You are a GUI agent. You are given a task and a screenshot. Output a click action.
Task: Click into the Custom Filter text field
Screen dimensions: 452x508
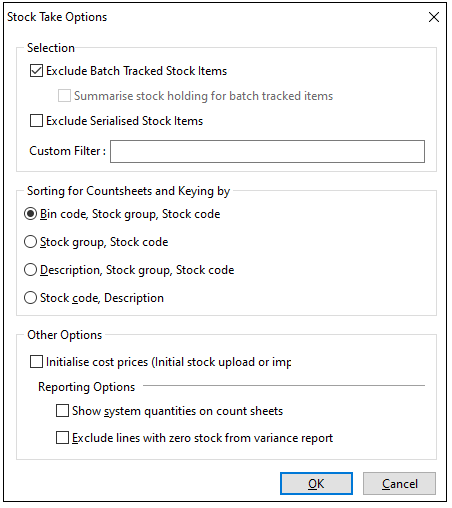click(267, 152)
